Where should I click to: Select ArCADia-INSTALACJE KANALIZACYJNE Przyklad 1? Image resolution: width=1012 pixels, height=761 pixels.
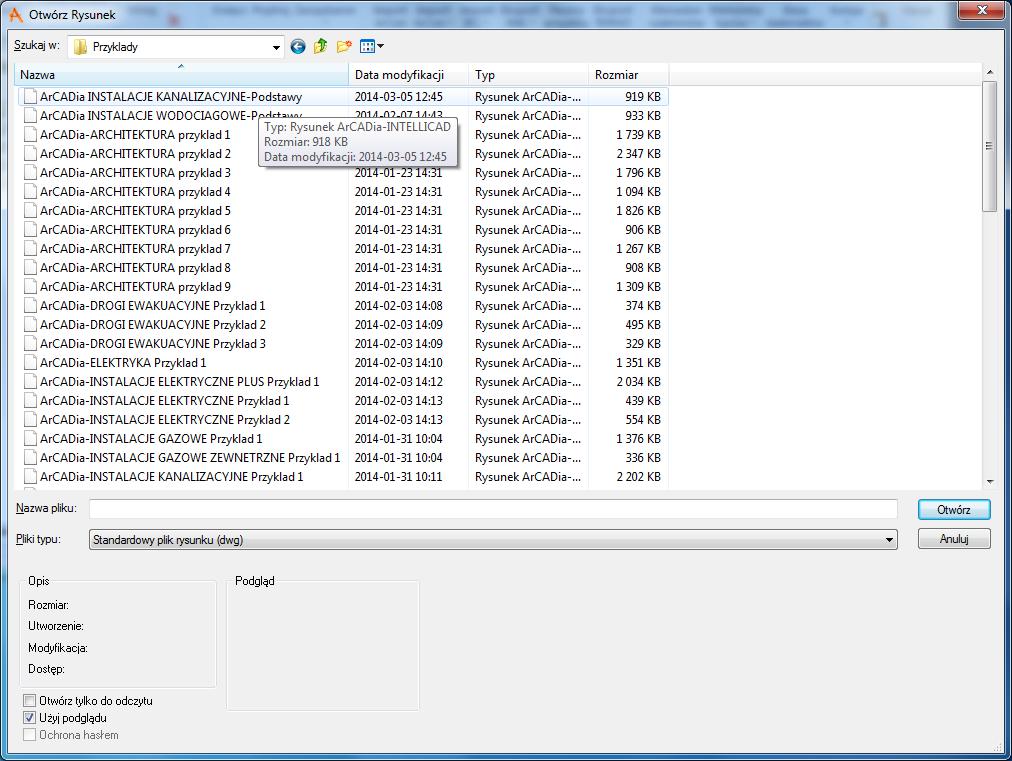(172, 477)
